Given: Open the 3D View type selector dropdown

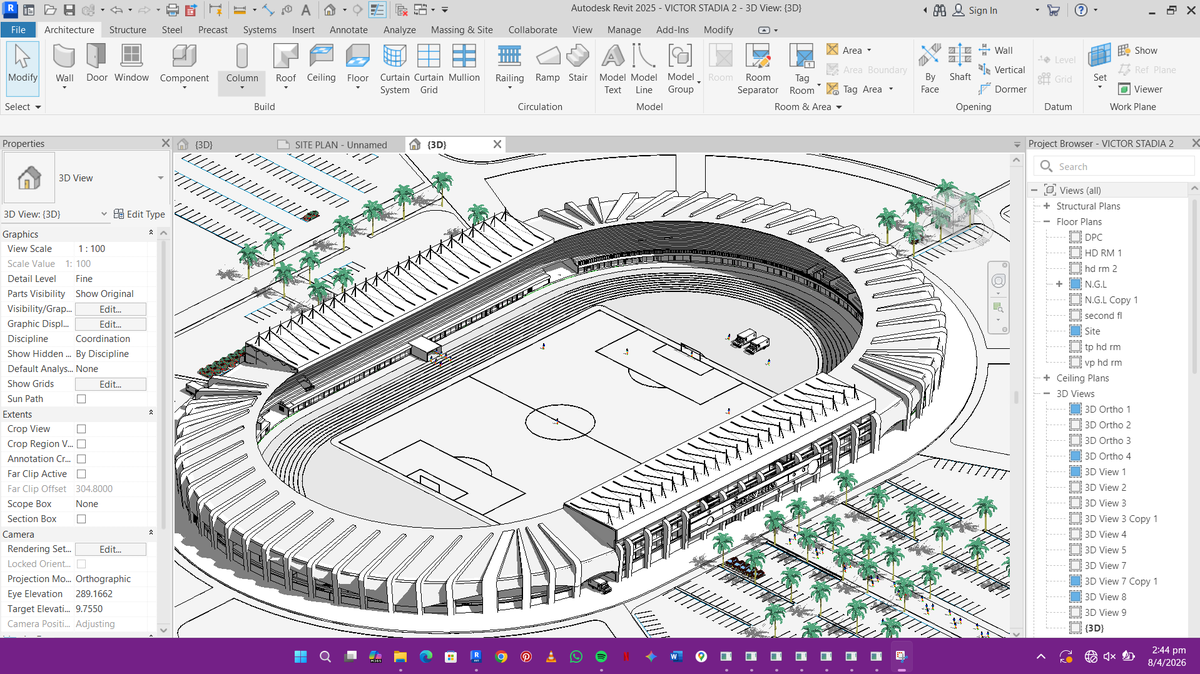Looking at the screenshot, I should (160, 178).
